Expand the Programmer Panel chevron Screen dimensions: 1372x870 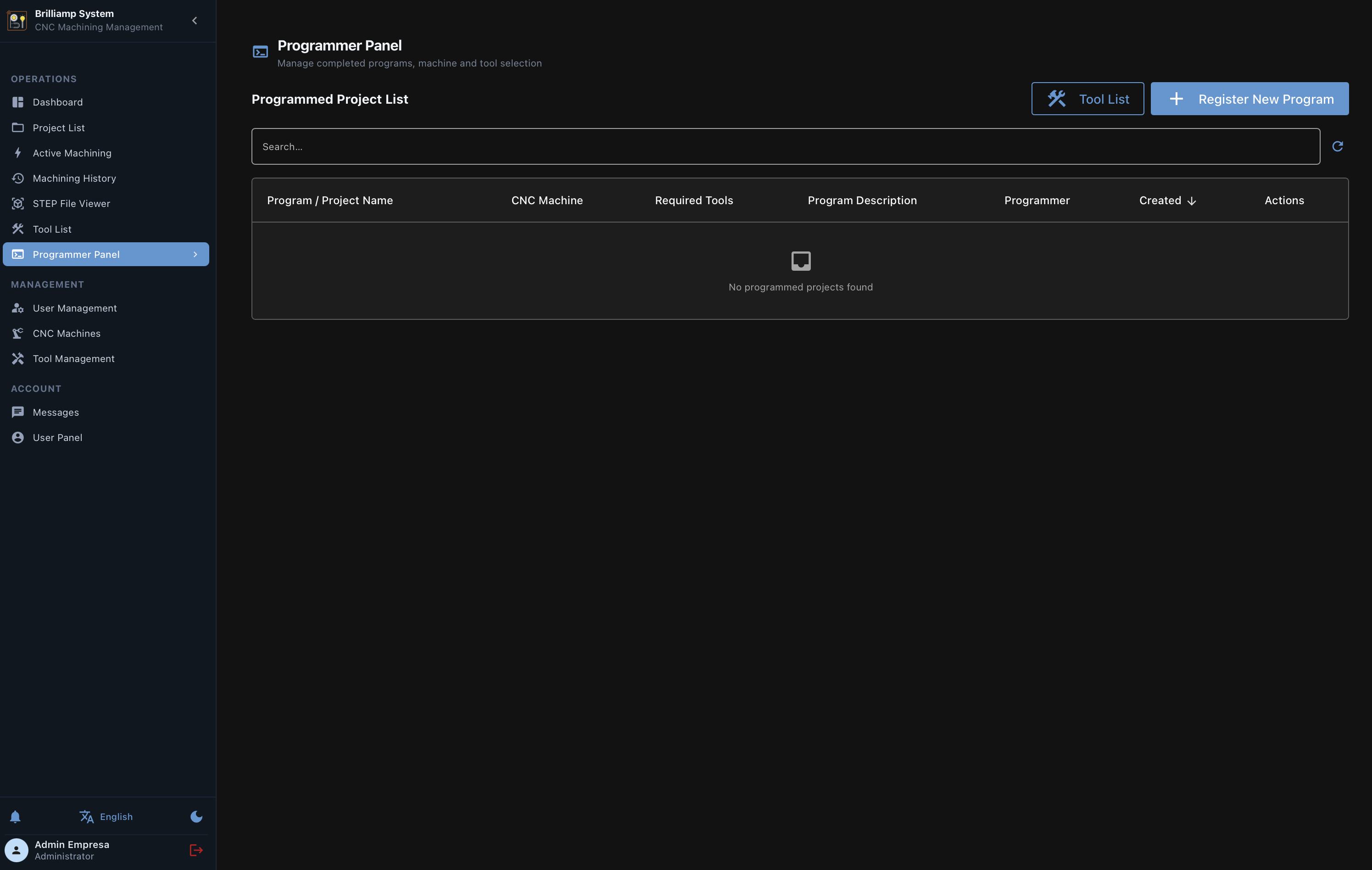coord(195,254)
